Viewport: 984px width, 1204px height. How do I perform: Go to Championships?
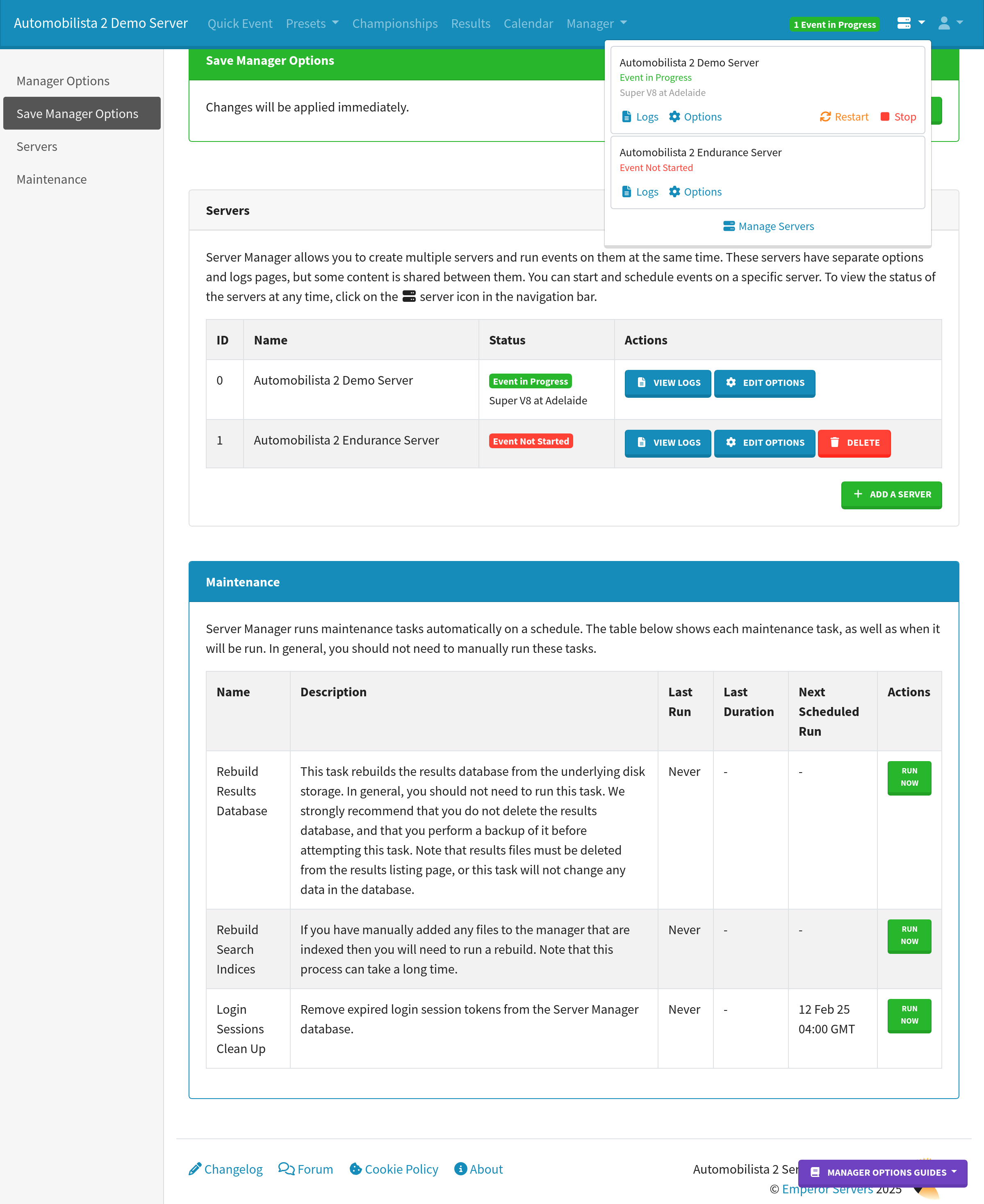tap(394, 23)
